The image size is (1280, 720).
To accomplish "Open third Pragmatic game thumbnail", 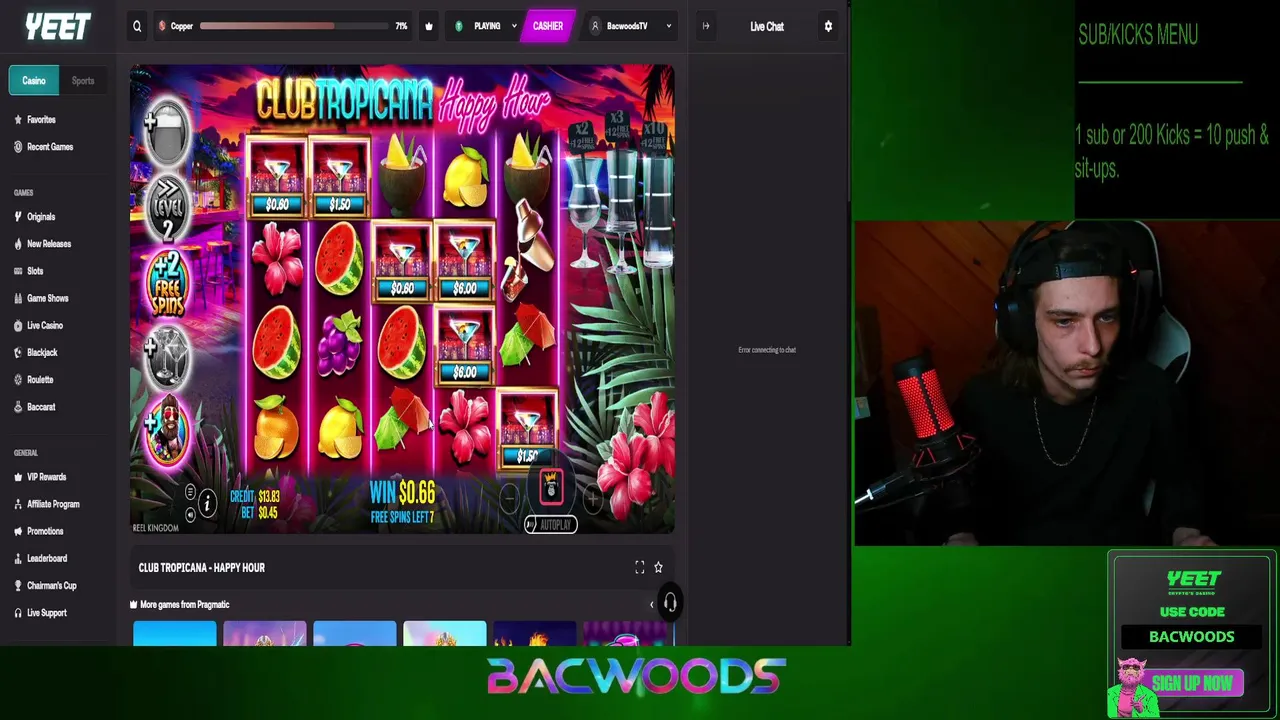I will pyautogui.click(x=355, y=633).
